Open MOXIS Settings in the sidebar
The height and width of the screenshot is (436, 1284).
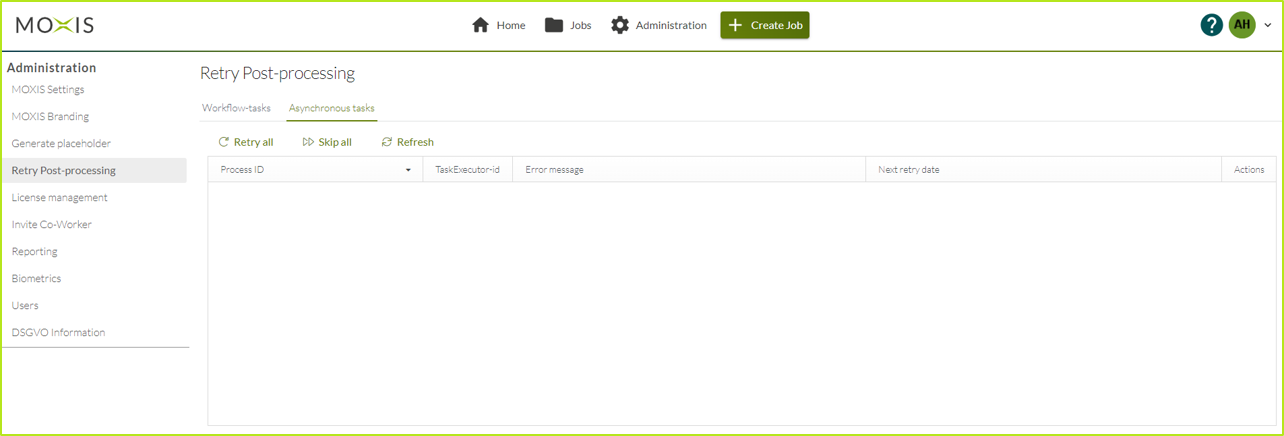[48, 90]
